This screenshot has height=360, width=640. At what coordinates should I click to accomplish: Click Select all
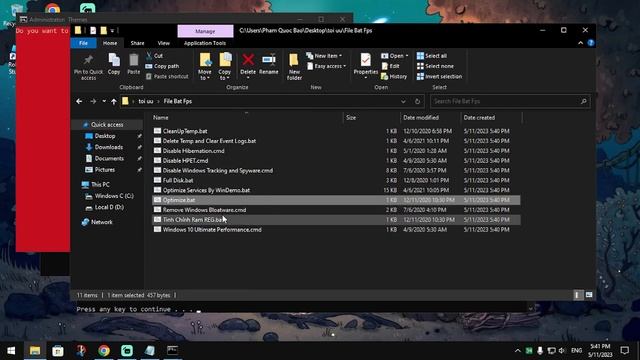(431, 56)
